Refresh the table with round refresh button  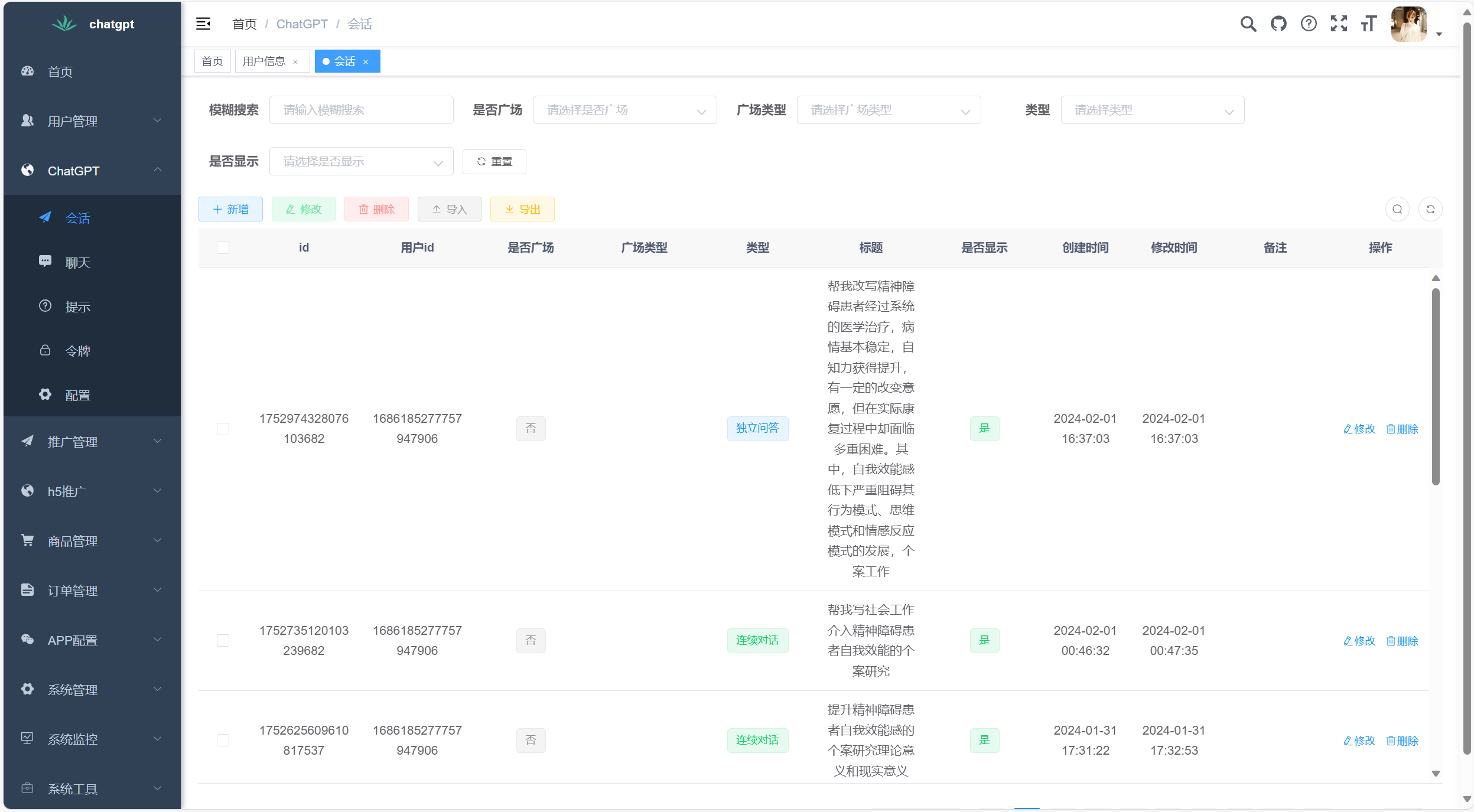tap(1430, 209)
